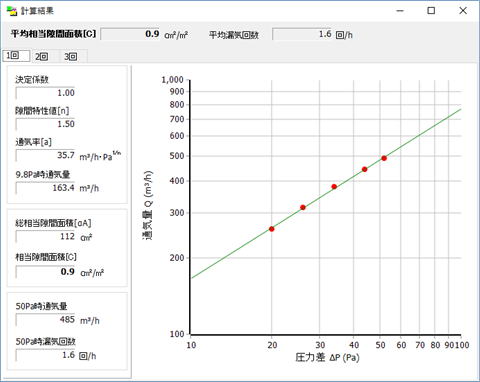
Task: Select the 総相当隙間面積 field showing 112
Action: point(45,237)
